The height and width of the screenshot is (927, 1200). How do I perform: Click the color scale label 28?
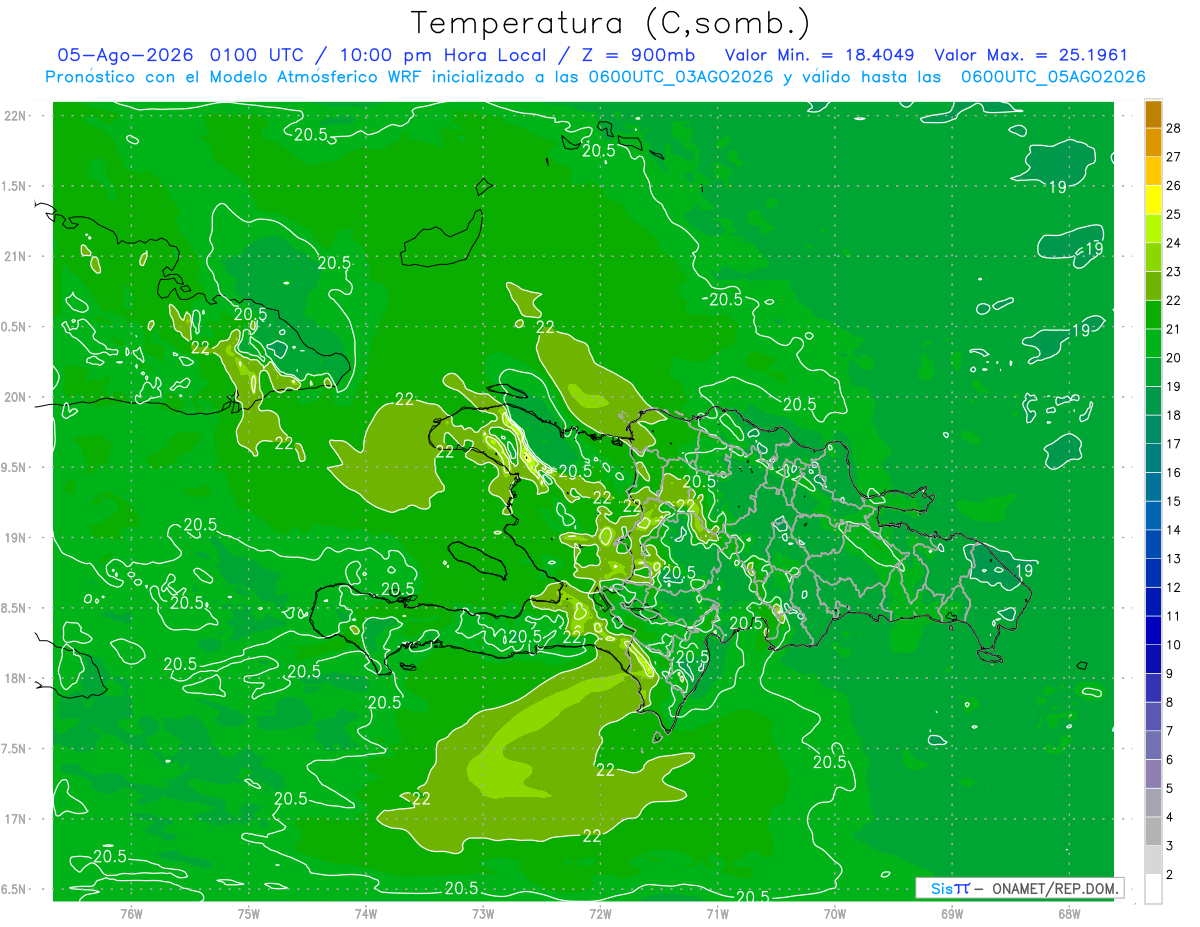pyautogui.click(x=1174, y=128)
